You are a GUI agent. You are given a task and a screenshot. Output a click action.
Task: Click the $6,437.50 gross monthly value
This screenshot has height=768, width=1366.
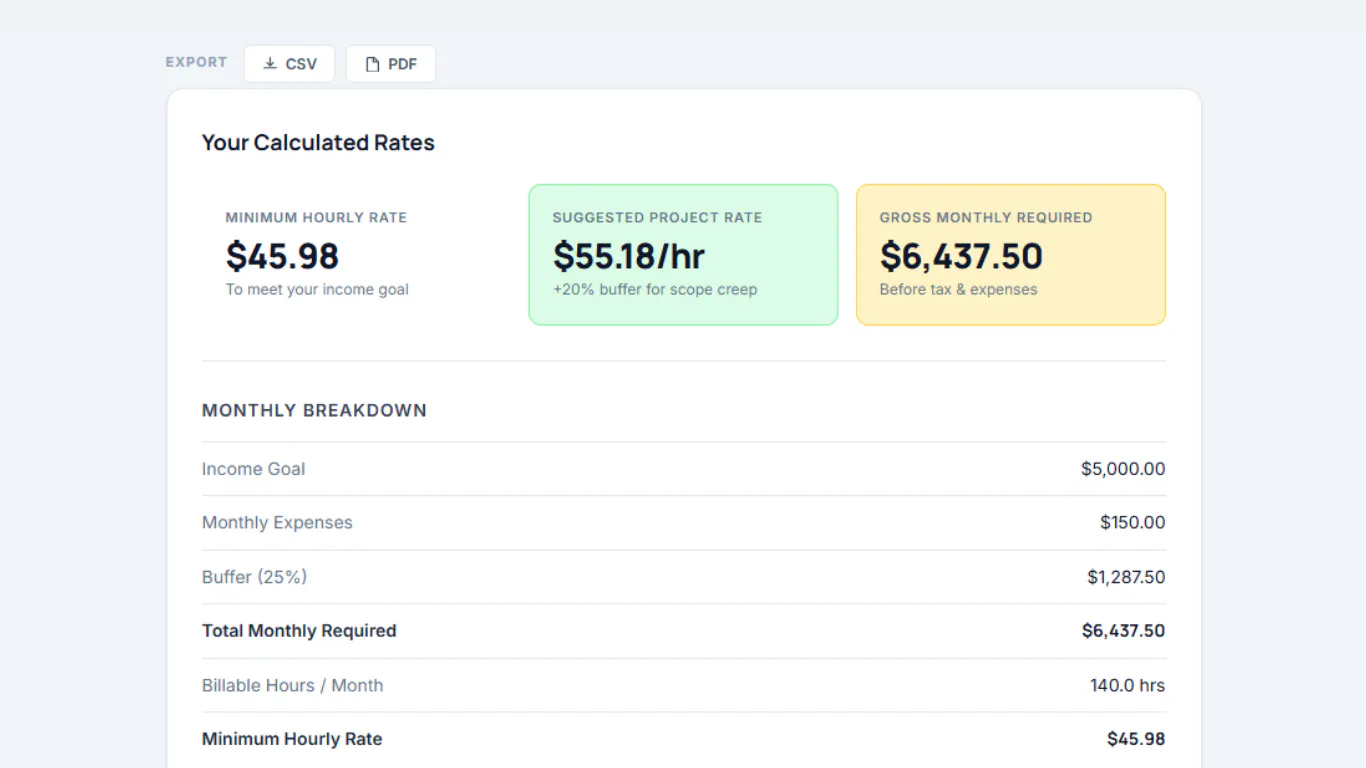961,256
